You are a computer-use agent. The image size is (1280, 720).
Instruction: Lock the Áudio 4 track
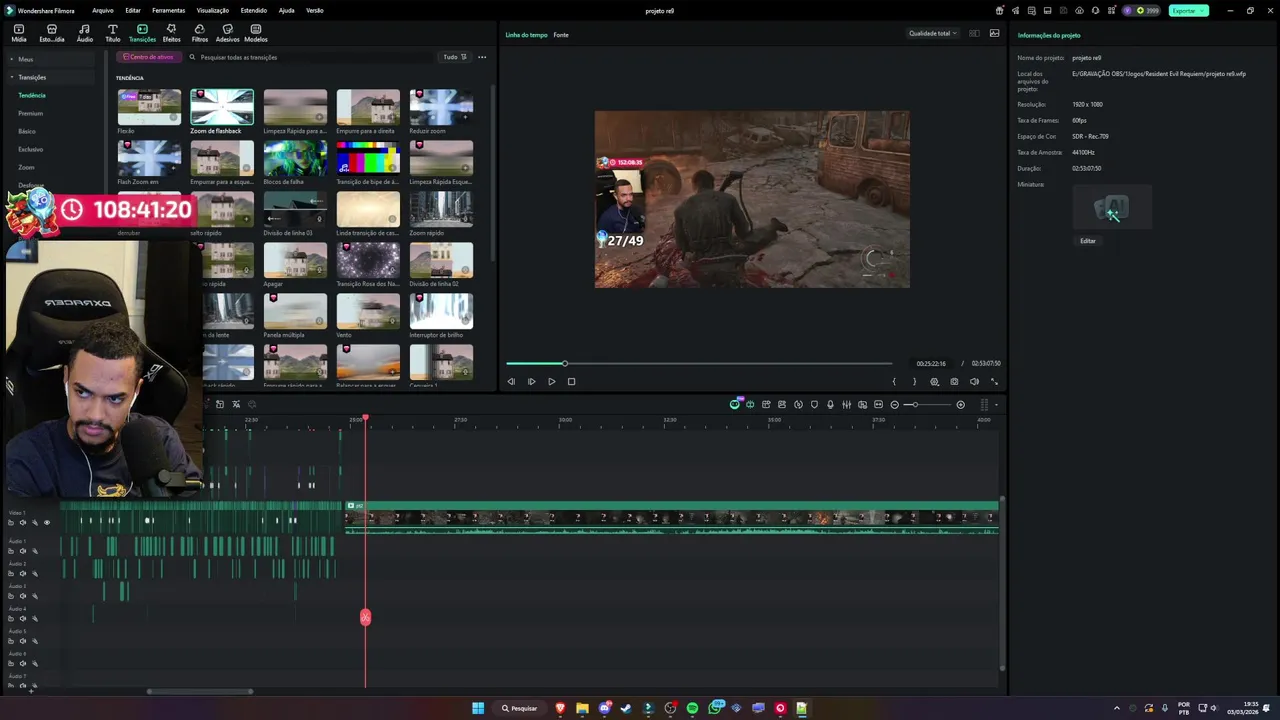pos(11,619)
